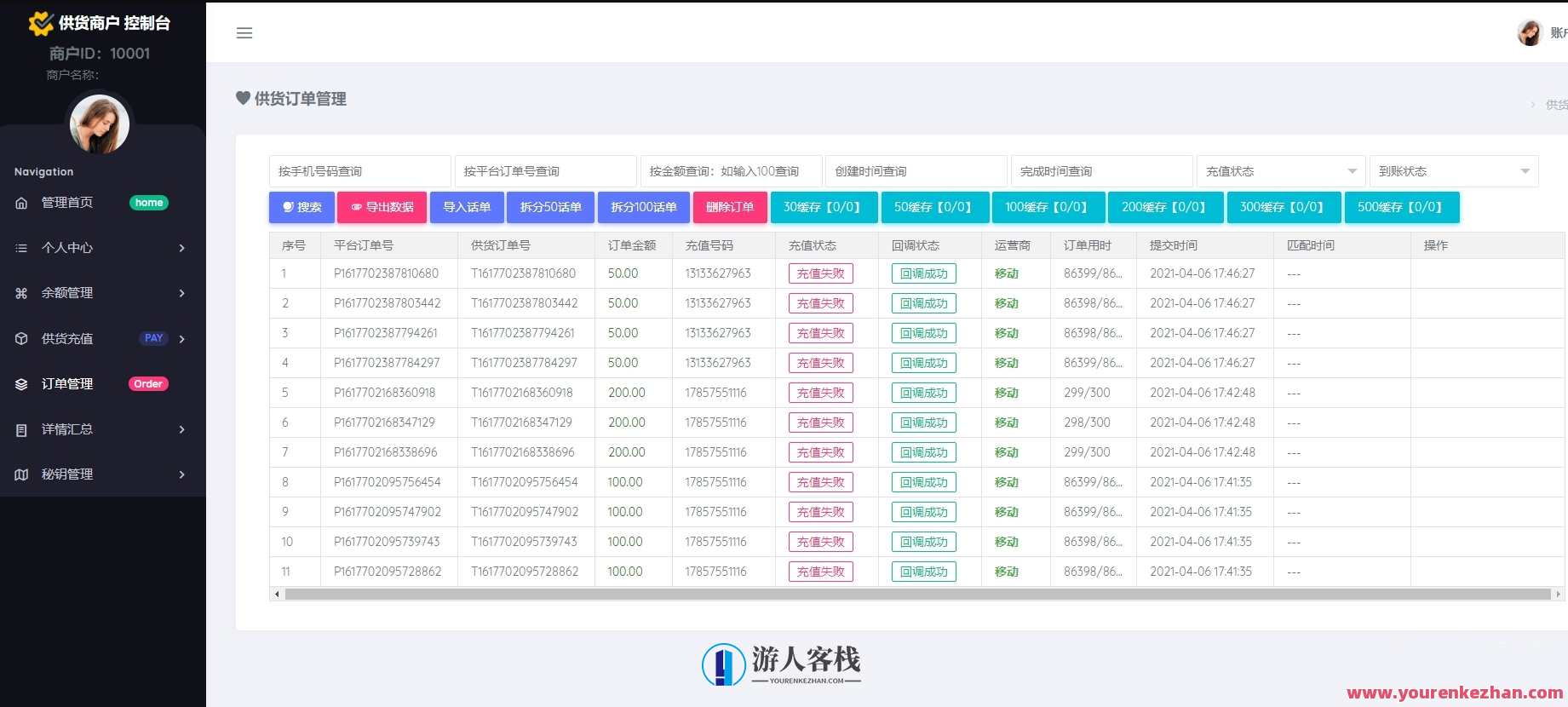This screenshot has height=707, width=1568.
Task: Click the merchant console logo icon
Action: (x=40, y=23)
